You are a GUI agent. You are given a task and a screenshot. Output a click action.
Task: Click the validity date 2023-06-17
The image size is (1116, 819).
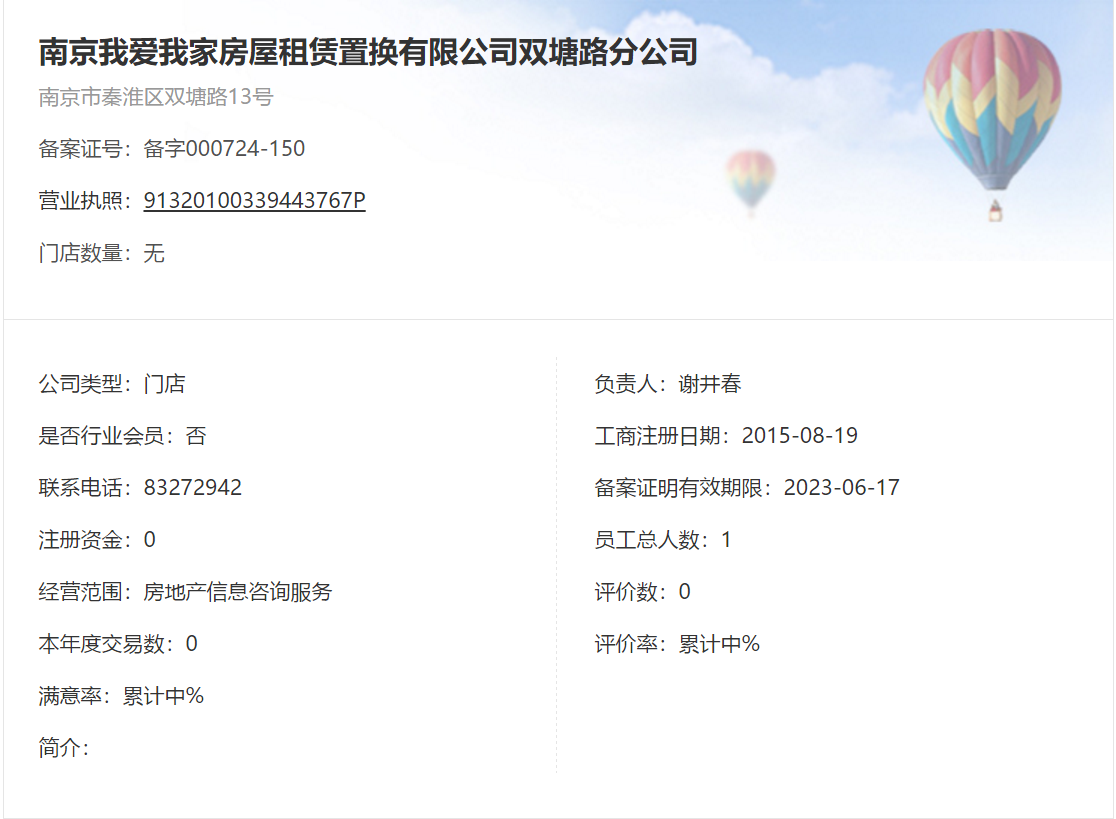(842, 488)
